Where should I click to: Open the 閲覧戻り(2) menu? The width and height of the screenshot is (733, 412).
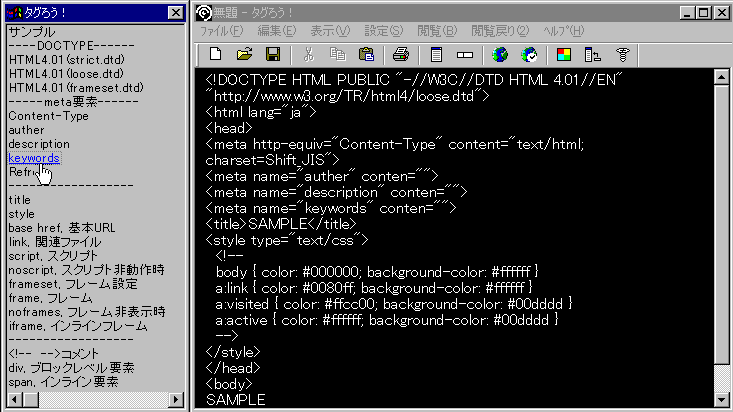[x=500, y=31]
